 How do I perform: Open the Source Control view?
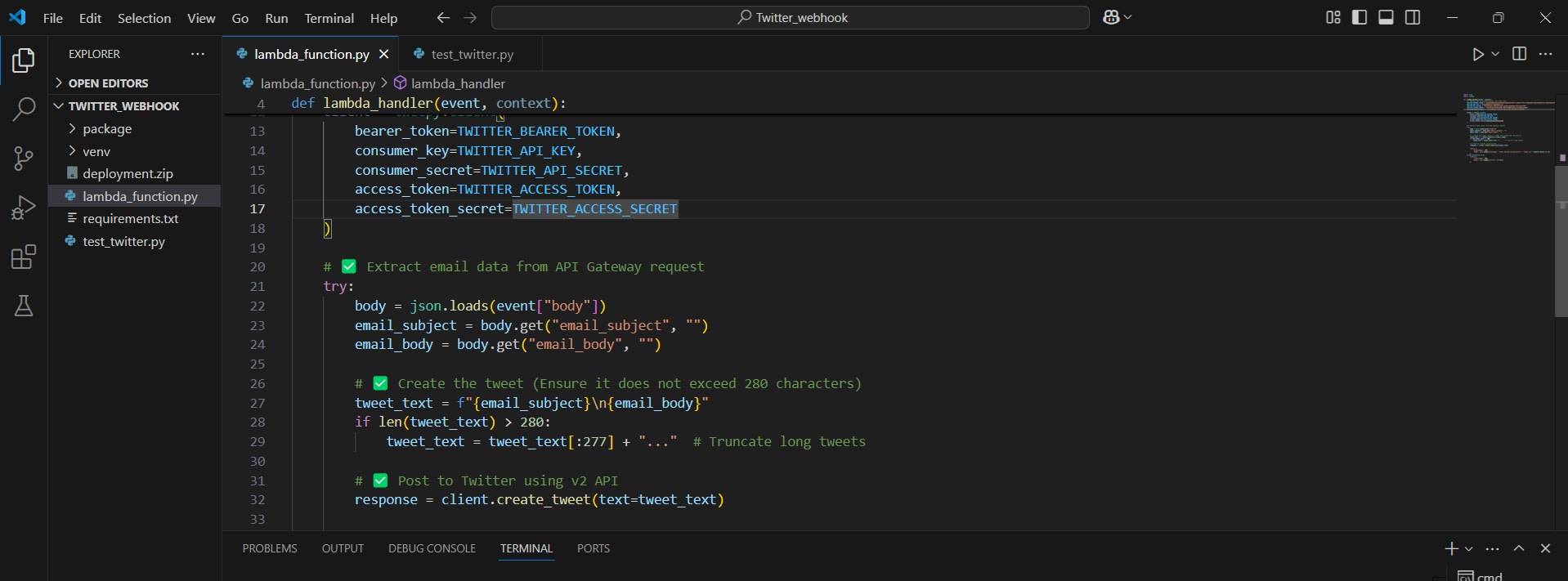click(24, 159)
